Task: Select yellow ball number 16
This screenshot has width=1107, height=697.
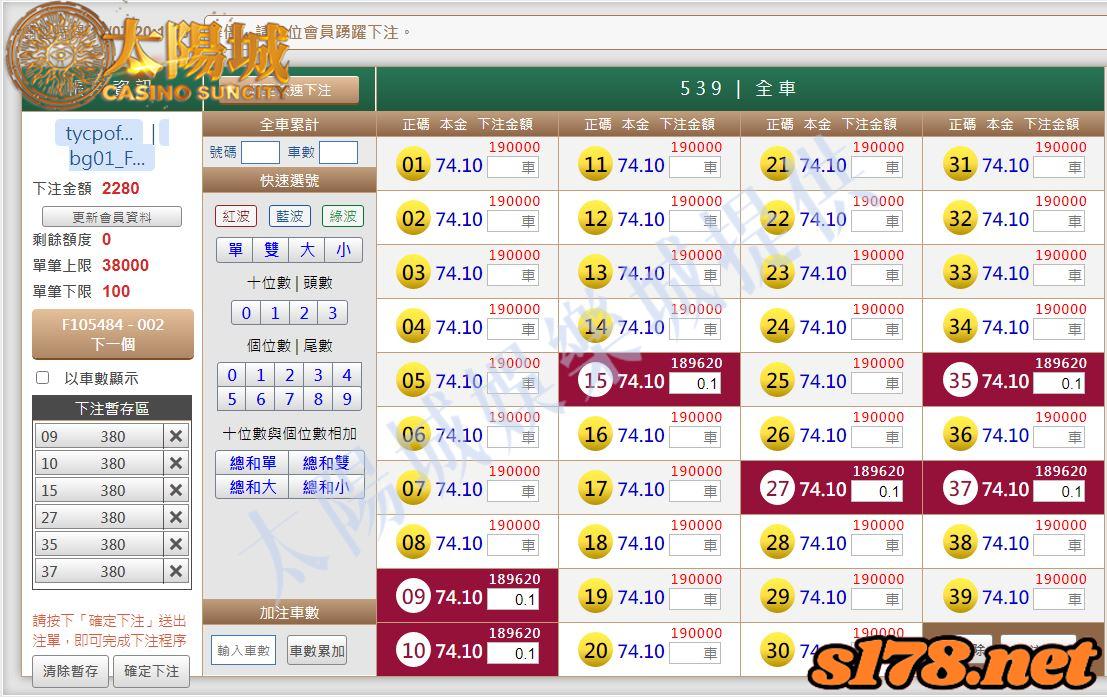Action: point(595,435)
